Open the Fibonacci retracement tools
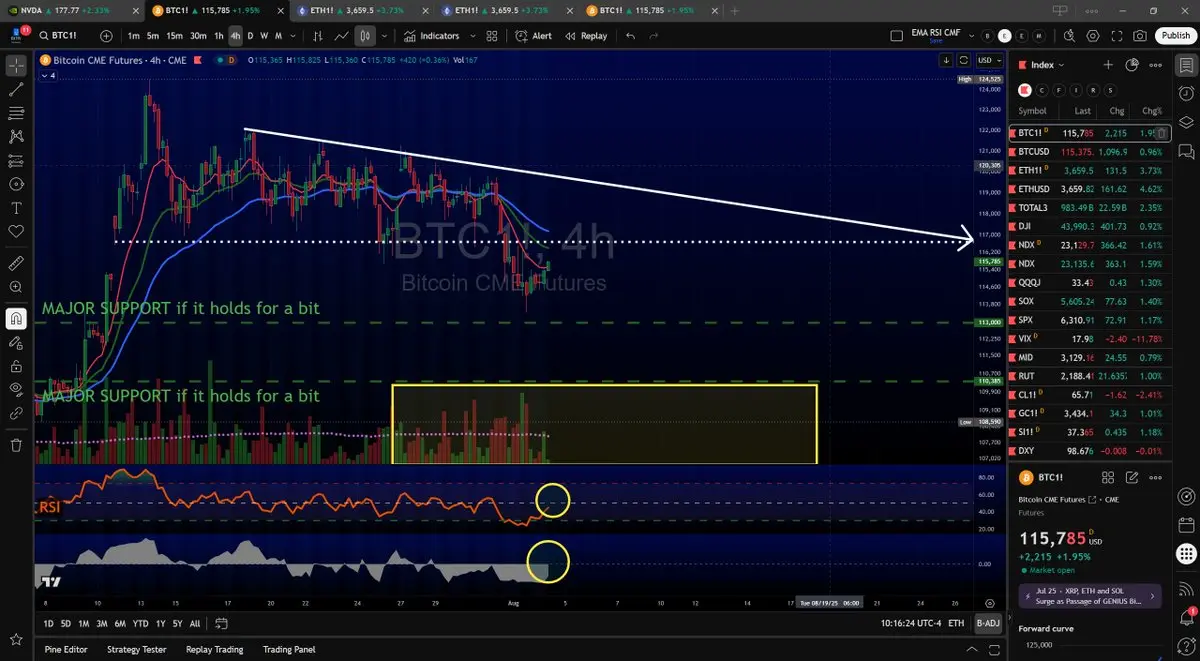This screenshot has height=661, width=1200. tap(16, 113)
